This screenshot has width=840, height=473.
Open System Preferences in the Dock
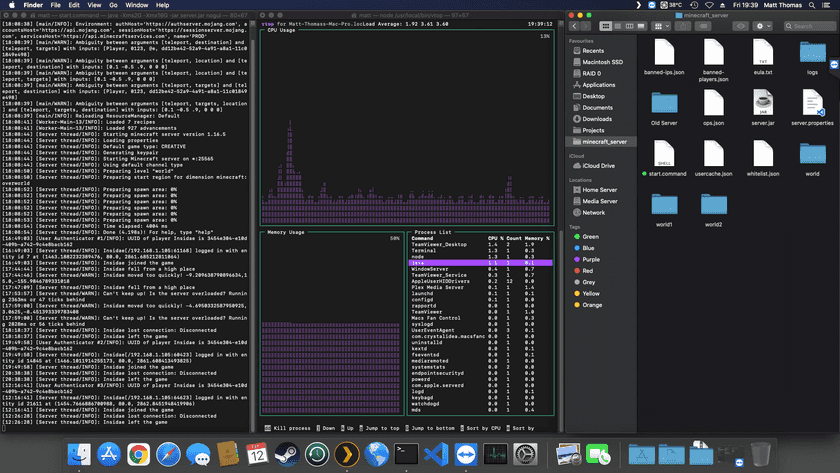click(x=525, y=455)
